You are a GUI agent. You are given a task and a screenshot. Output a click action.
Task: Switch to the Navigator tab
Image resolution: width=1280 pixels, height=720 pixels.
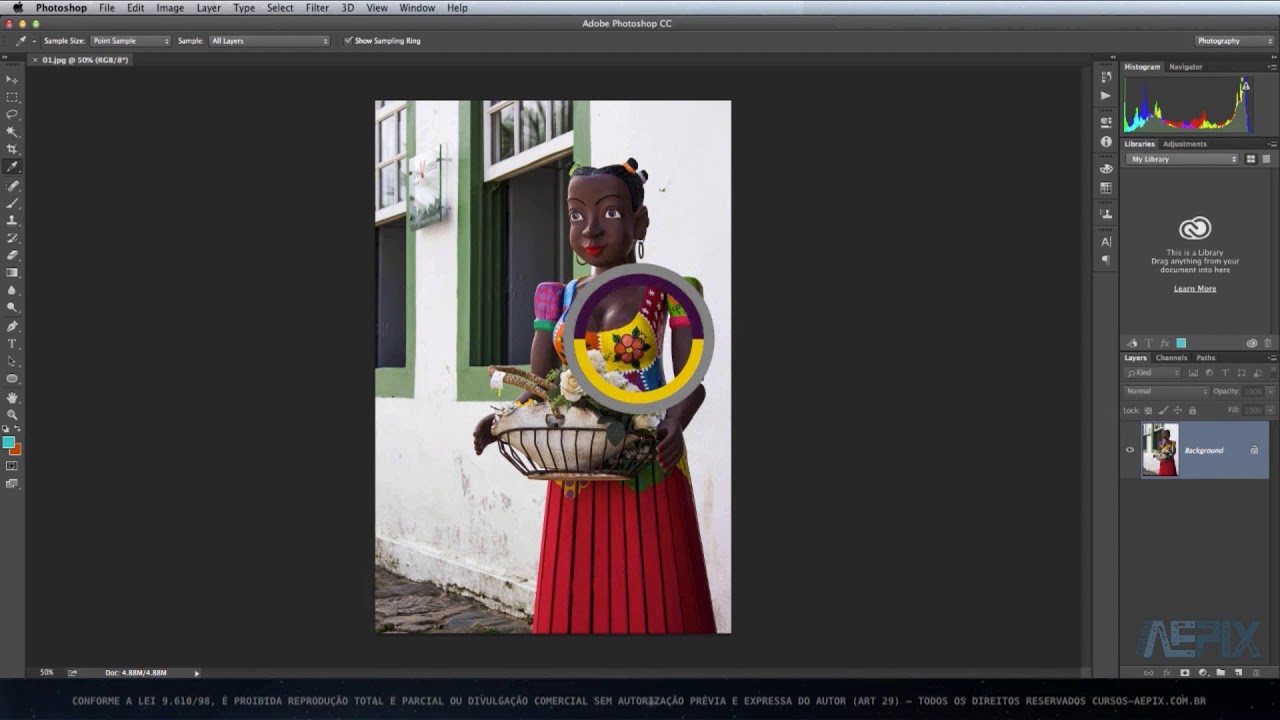coord(1186,67)
